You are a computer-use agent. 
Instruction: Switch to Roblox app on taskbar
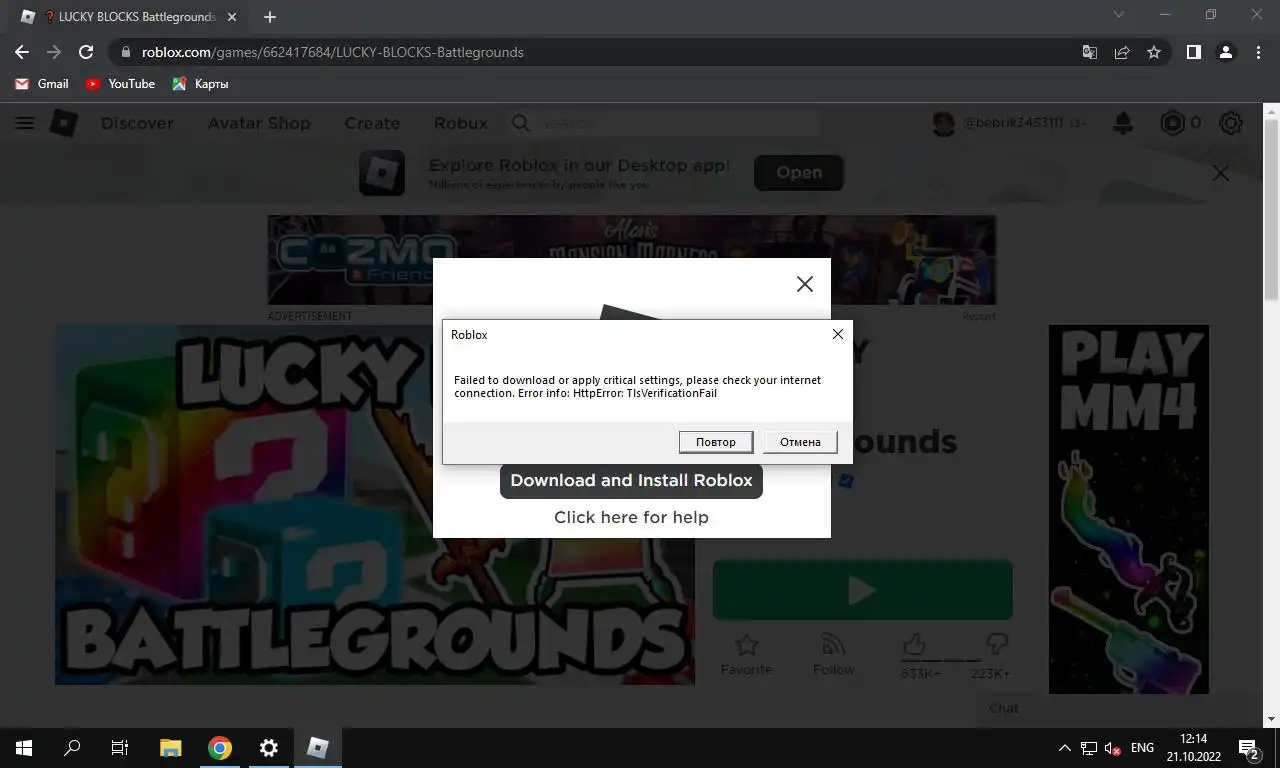(317, 748)
